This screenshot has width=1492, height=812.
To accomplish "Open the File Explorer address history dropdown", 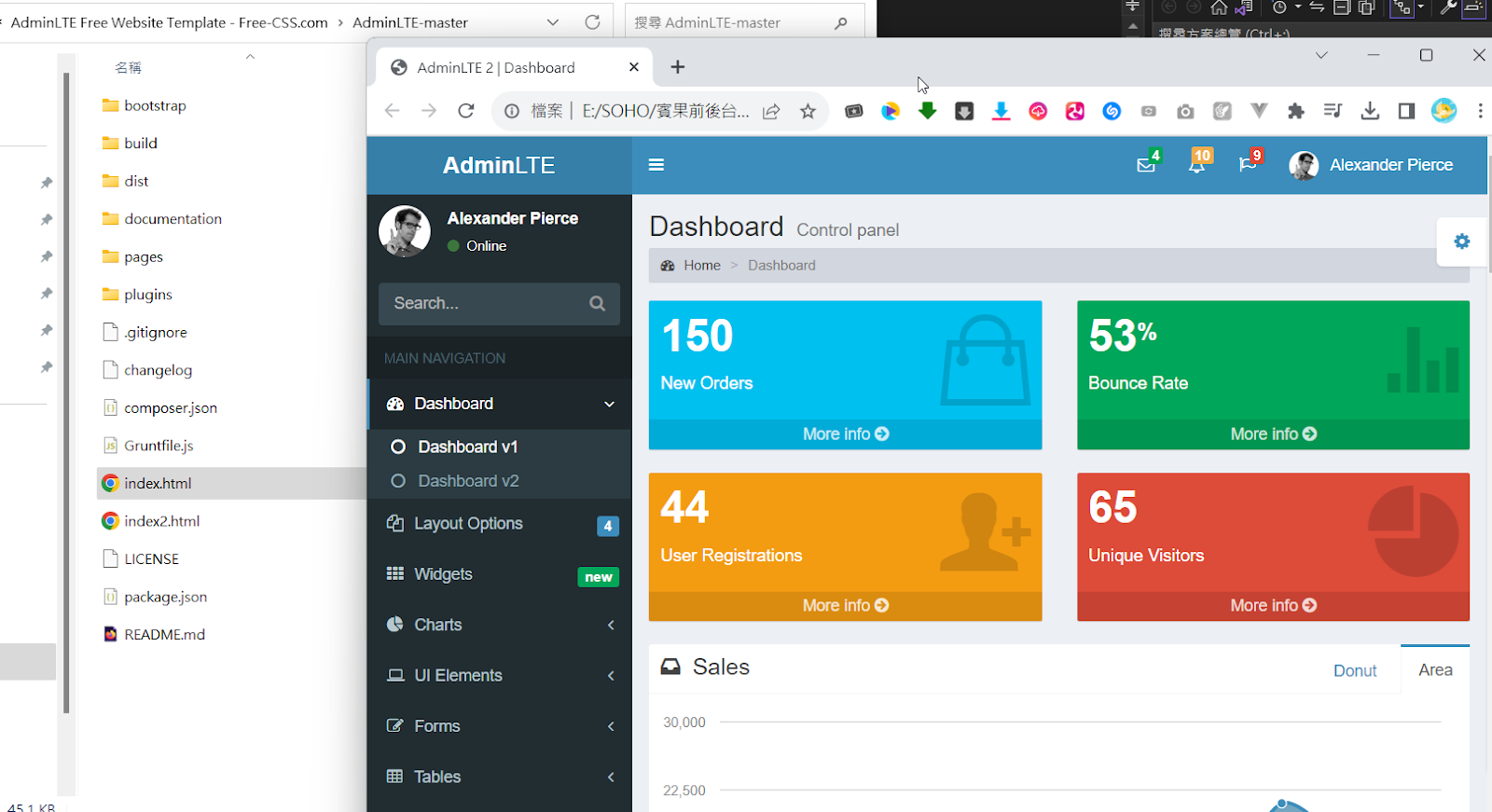I will pos(553,22).
